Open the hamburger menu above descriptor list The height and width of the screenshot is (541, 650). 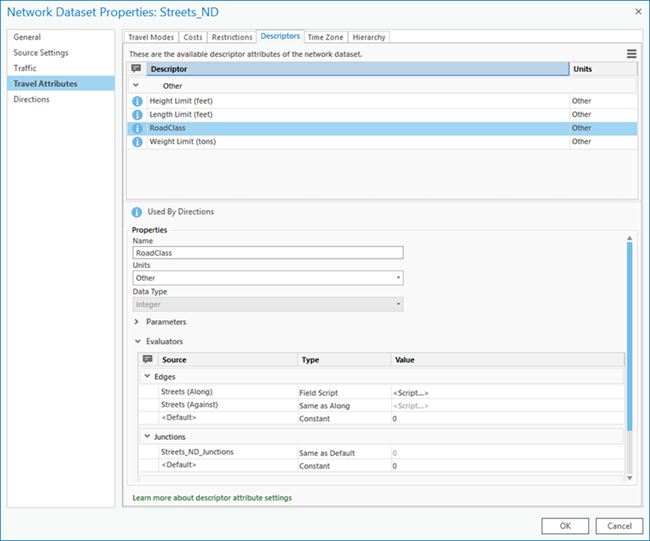point(631,54)
